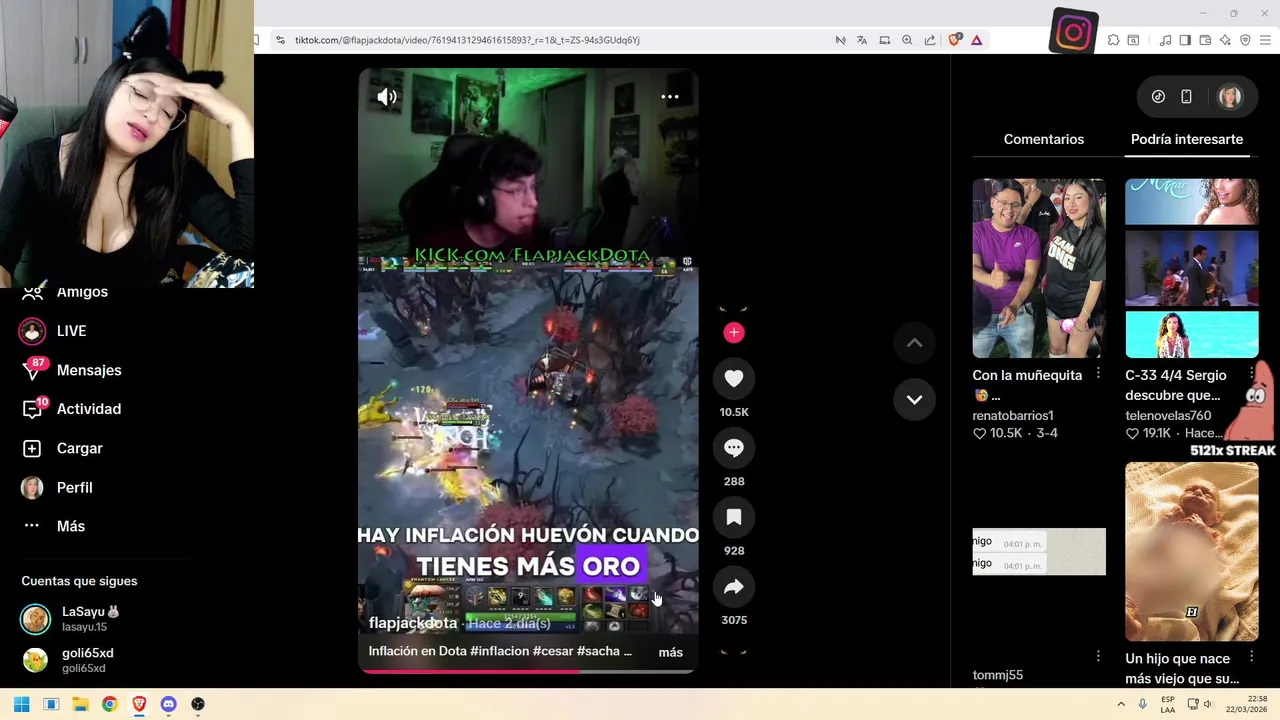Click the share page icon in address bar
The height and width of the screenshot is (720, 1280).
(930, 40)
